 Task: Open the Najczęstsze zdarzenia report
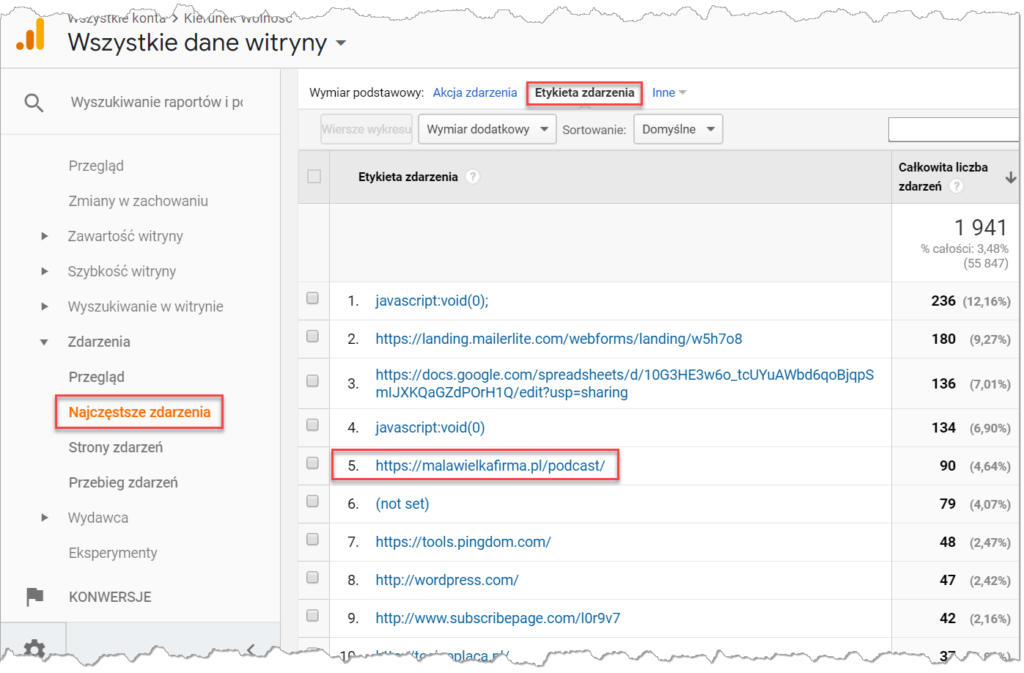tap(139, 412)
